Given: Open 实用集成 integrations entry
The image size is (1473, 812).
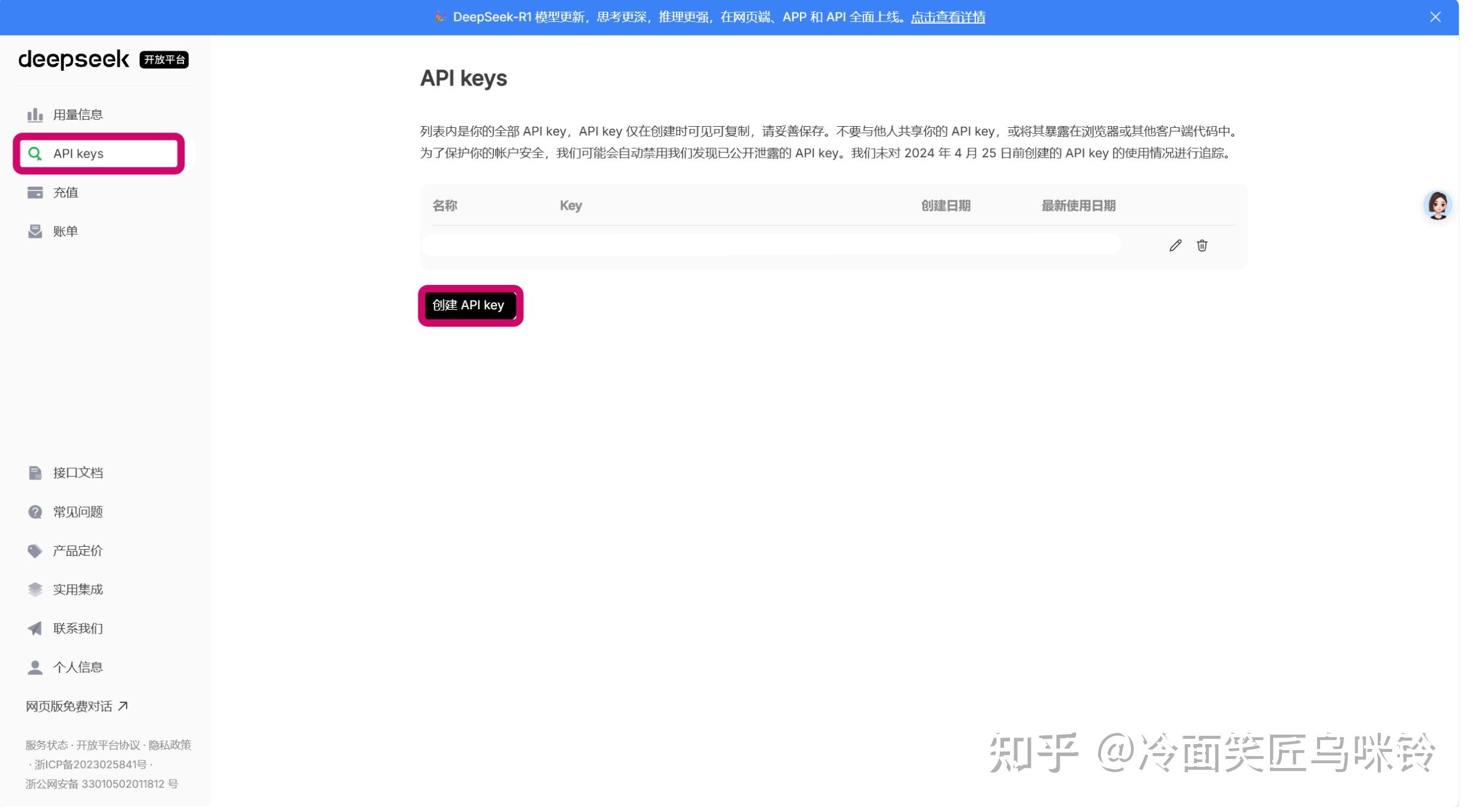Looking at the screenshot, I should coord(77,590).
